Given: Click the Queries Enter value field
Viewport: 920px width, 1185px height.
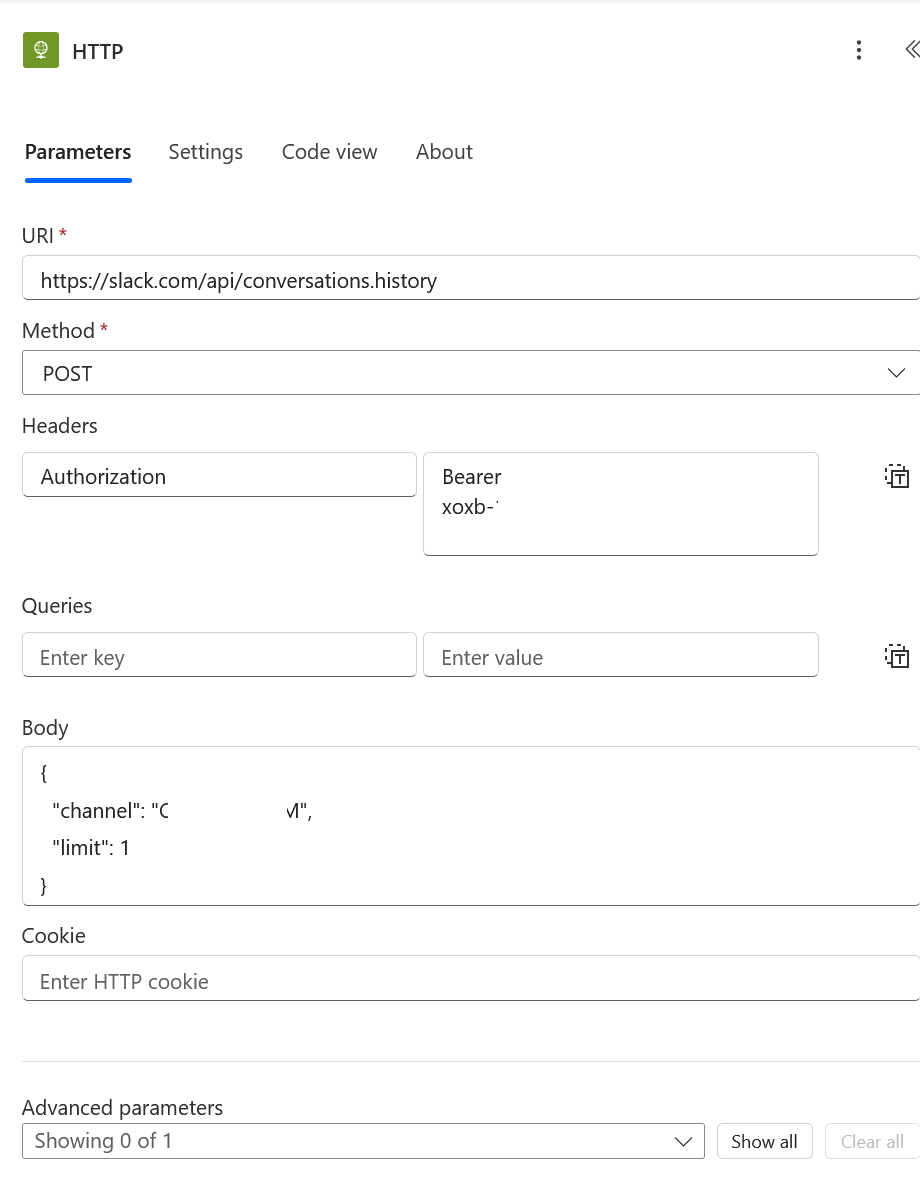Looking at the screenshot, I should coord(620,657).
